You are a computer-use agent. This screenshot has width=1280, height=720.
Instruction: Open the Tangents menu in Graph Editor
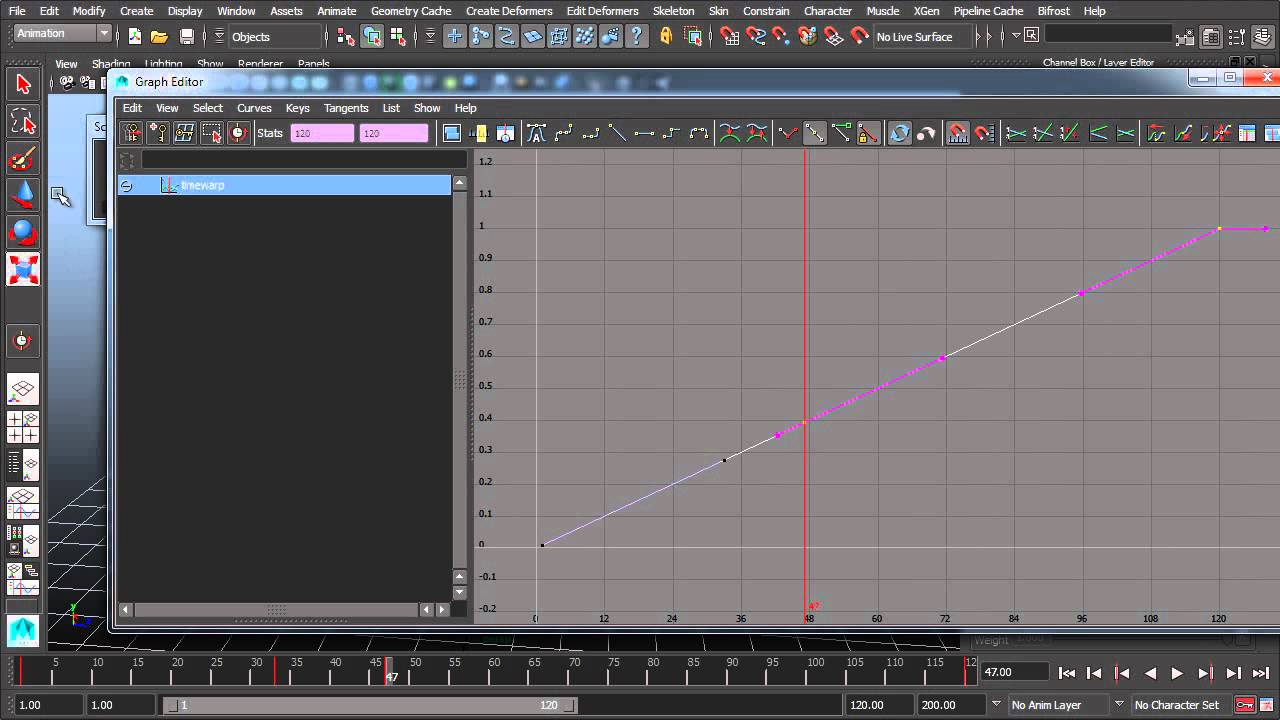(x=346, y=108)
